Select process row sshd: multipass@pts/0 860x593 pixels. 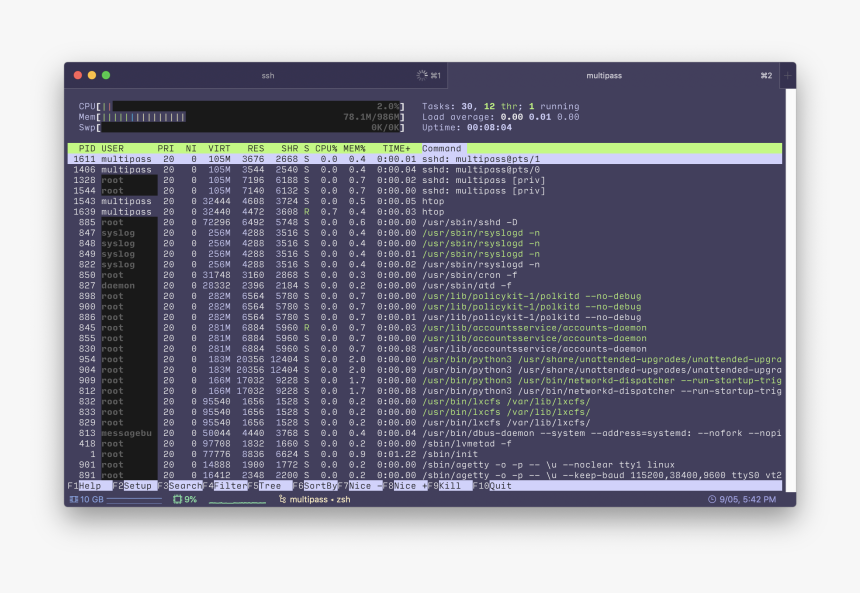(x=425, y=170)
